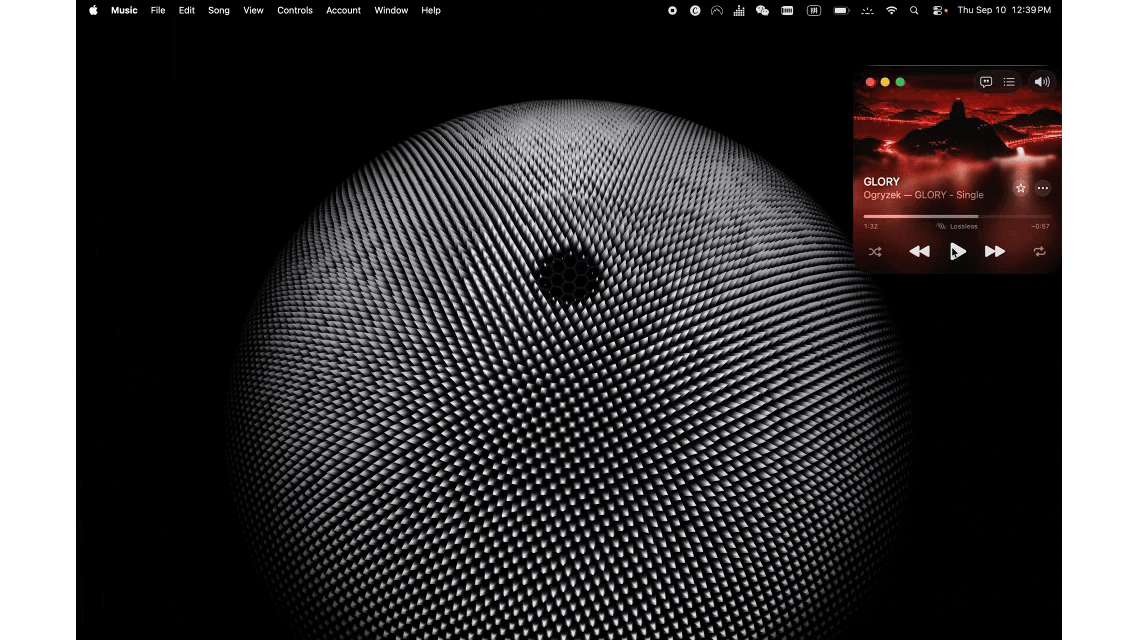Screen dimensions: 1138x640
Task: Play the song GLORY
Action: 957,251
